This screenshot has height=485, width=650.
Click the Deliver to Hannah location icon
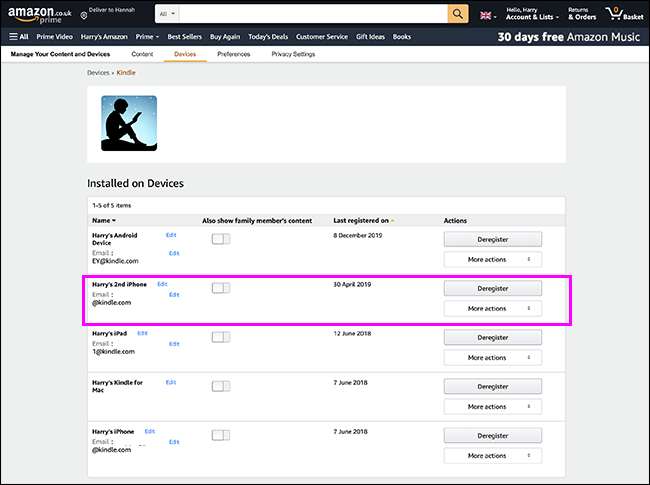84,16
